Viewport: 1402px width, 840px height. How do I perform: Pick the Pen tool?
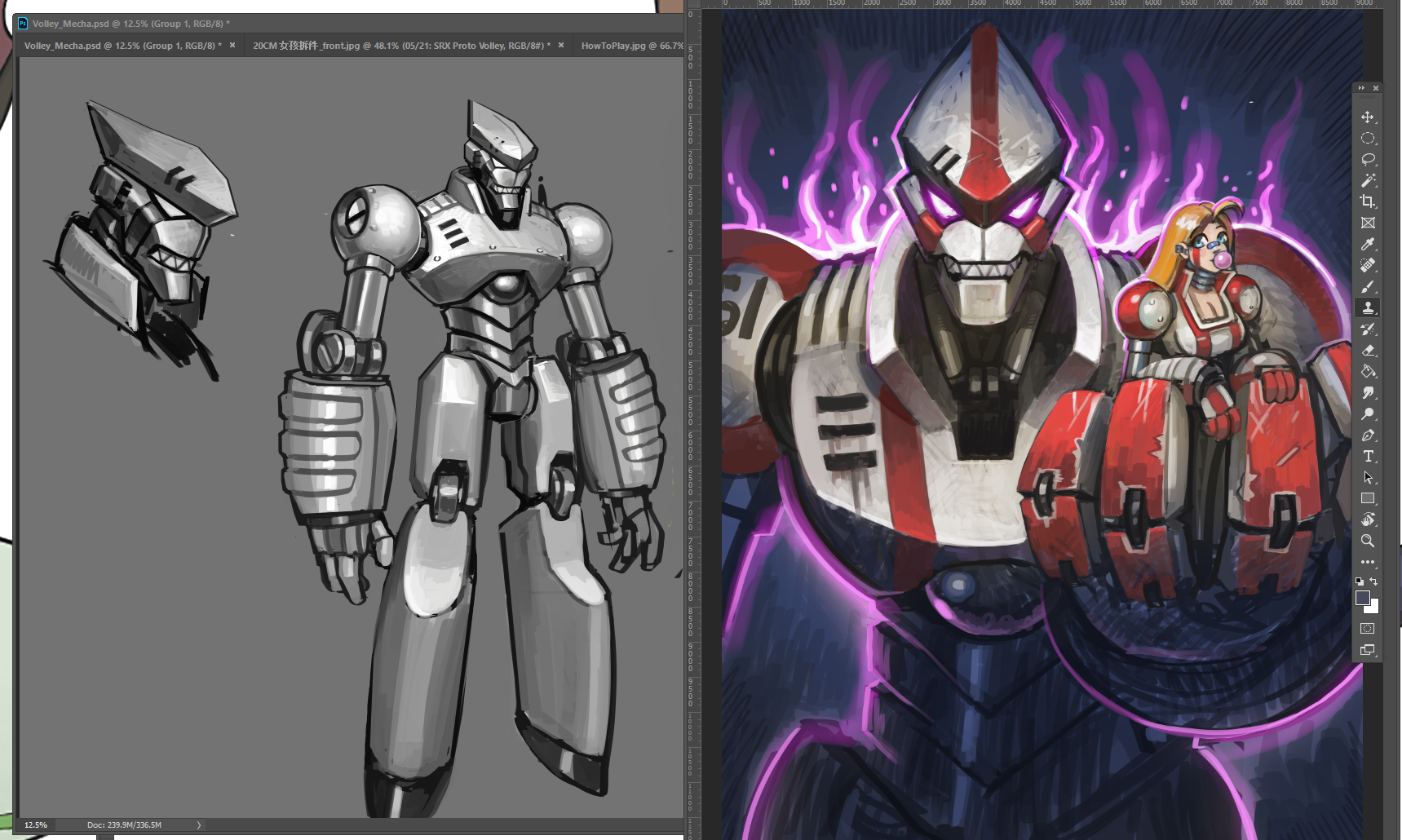1368,435
